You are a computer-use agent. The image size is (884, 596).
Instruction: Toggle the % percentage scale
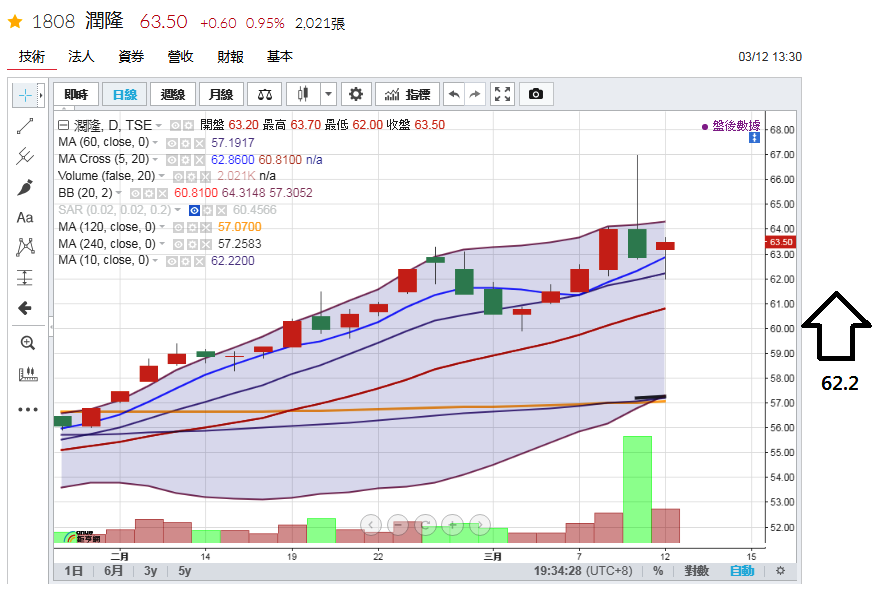(x=658, y=571)
